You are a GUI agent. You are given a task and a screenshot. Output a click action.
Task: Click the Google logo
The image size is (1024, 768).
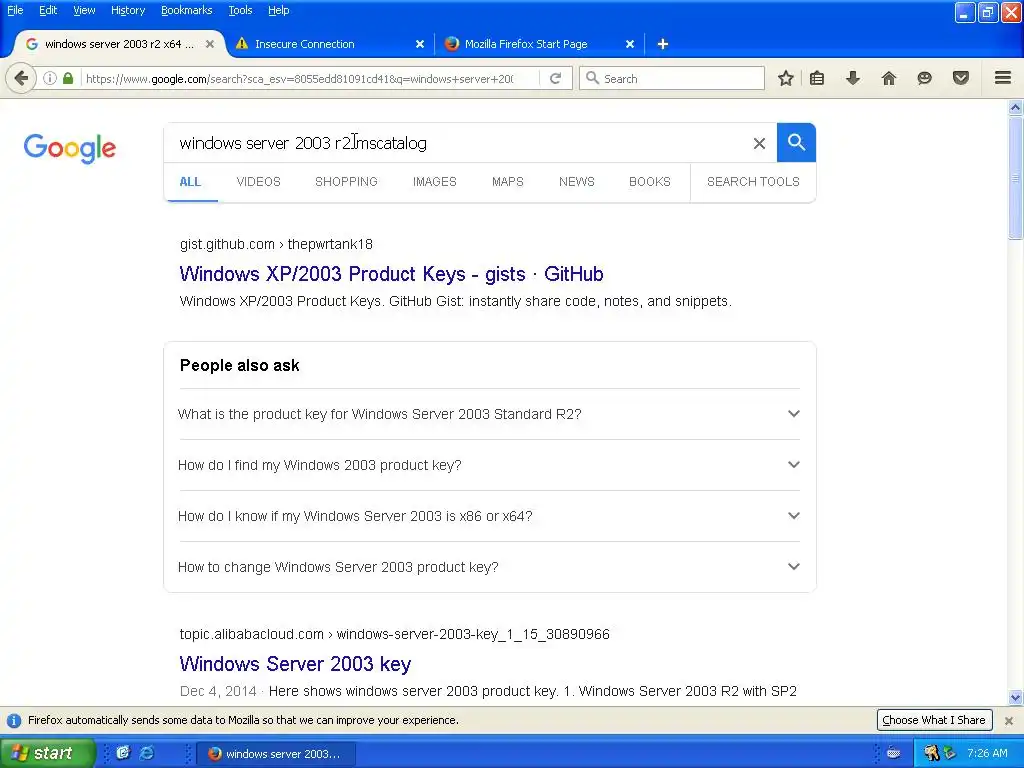tap(70, 148)
